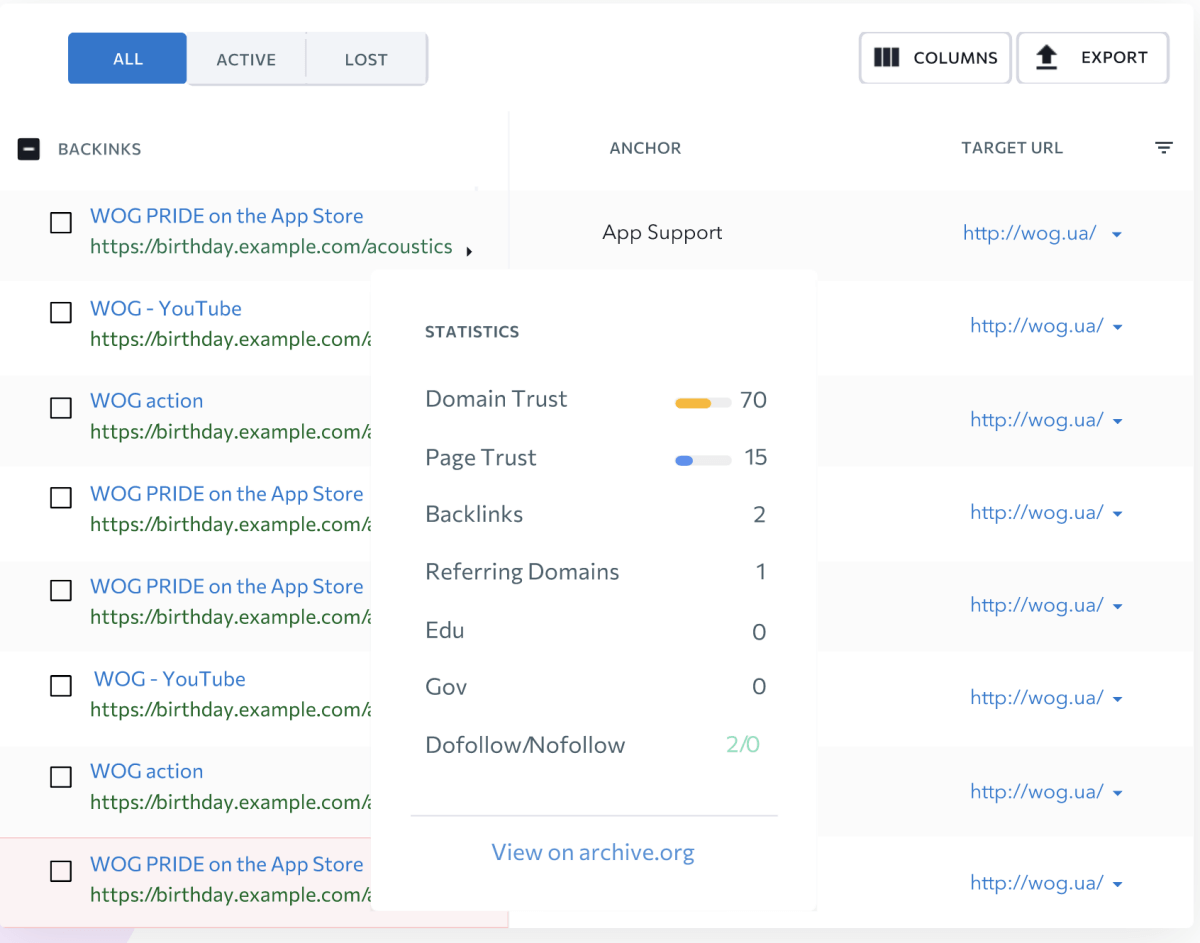Image resolution: width=1200 pixels, height=943 pixels.
Task: Click the App Support anchor text
Action: [662, 233]
